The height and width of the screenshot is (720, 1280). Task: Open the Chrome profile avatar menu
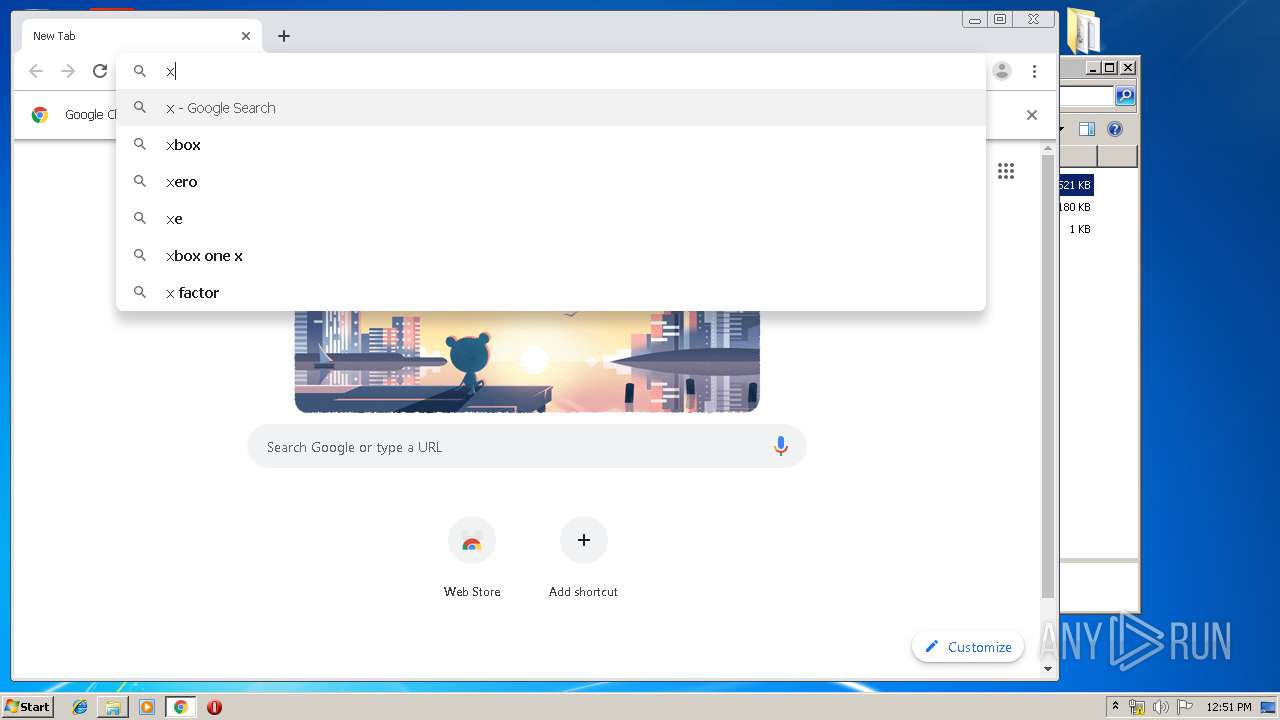coord(1002,71)
